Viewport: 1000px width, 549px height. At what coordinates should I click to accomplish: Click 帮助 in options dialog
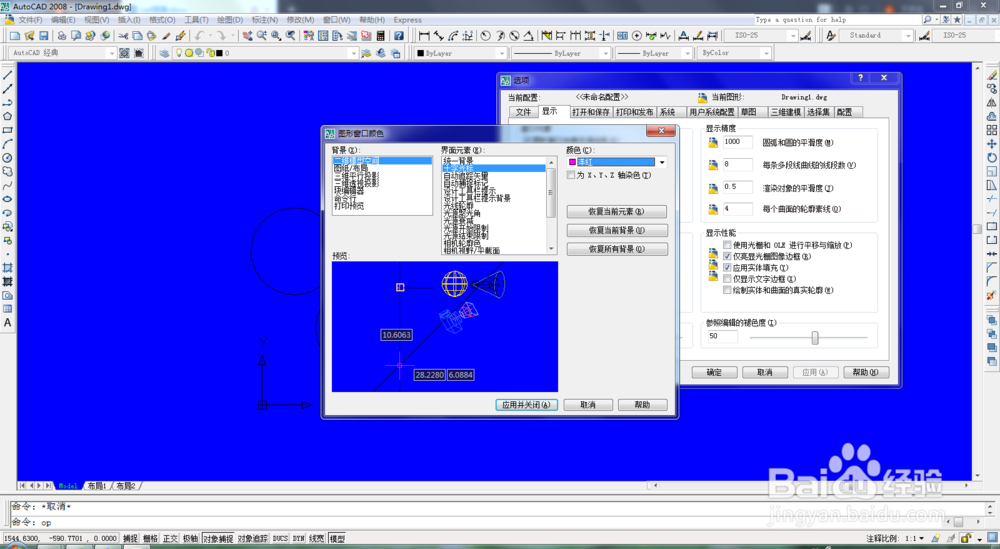[x=865, y=372]
